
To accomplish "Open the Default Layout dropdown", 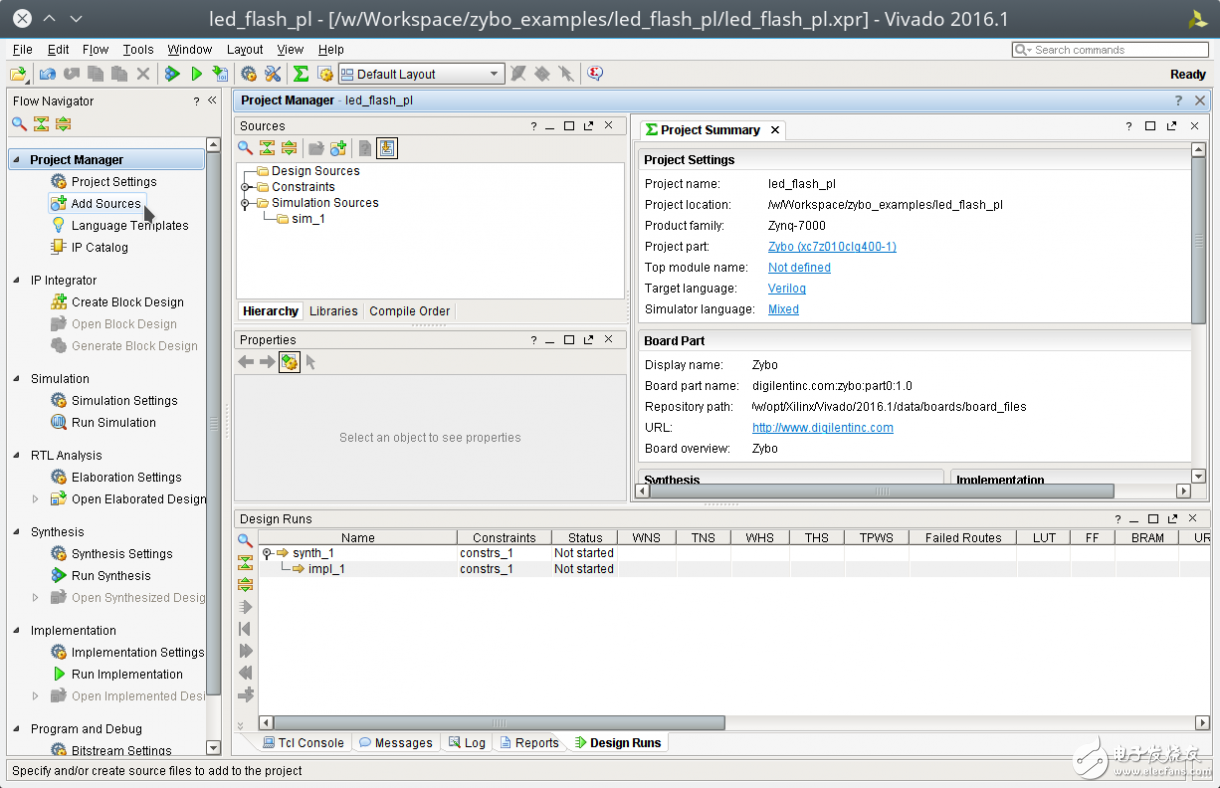I will (494, 74).
